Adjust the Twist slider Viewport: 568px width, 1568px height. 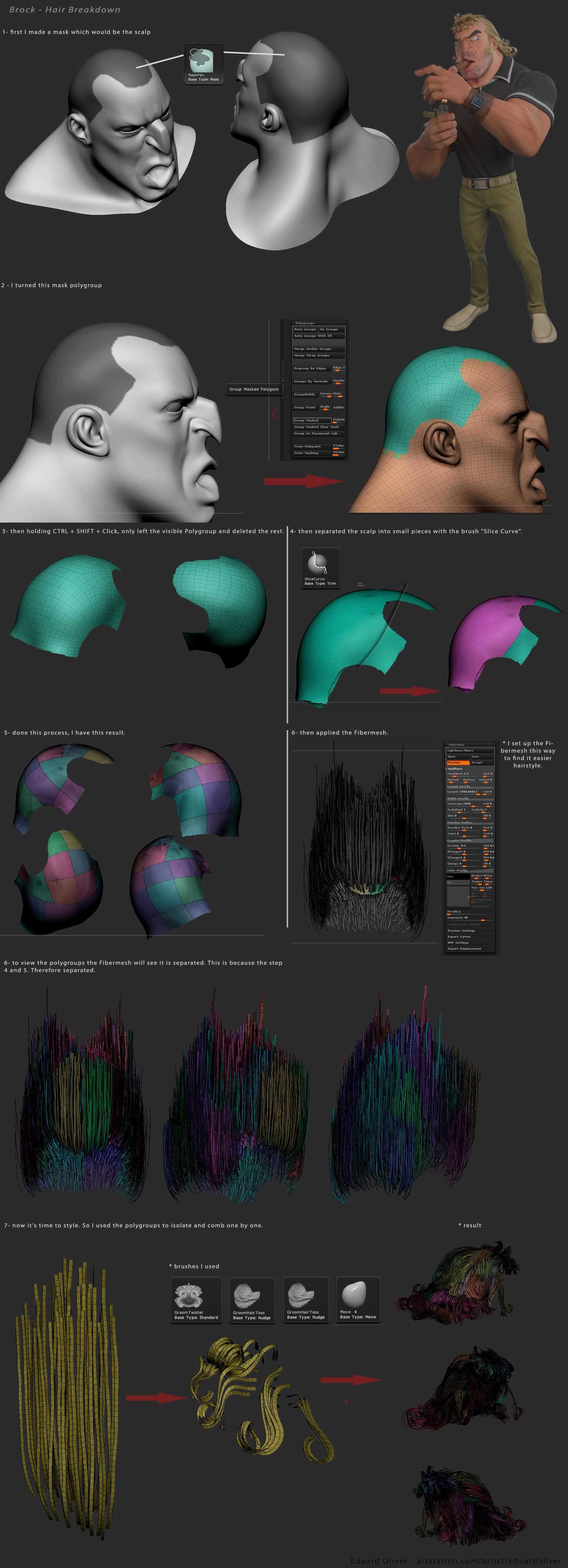click(464, 835)
